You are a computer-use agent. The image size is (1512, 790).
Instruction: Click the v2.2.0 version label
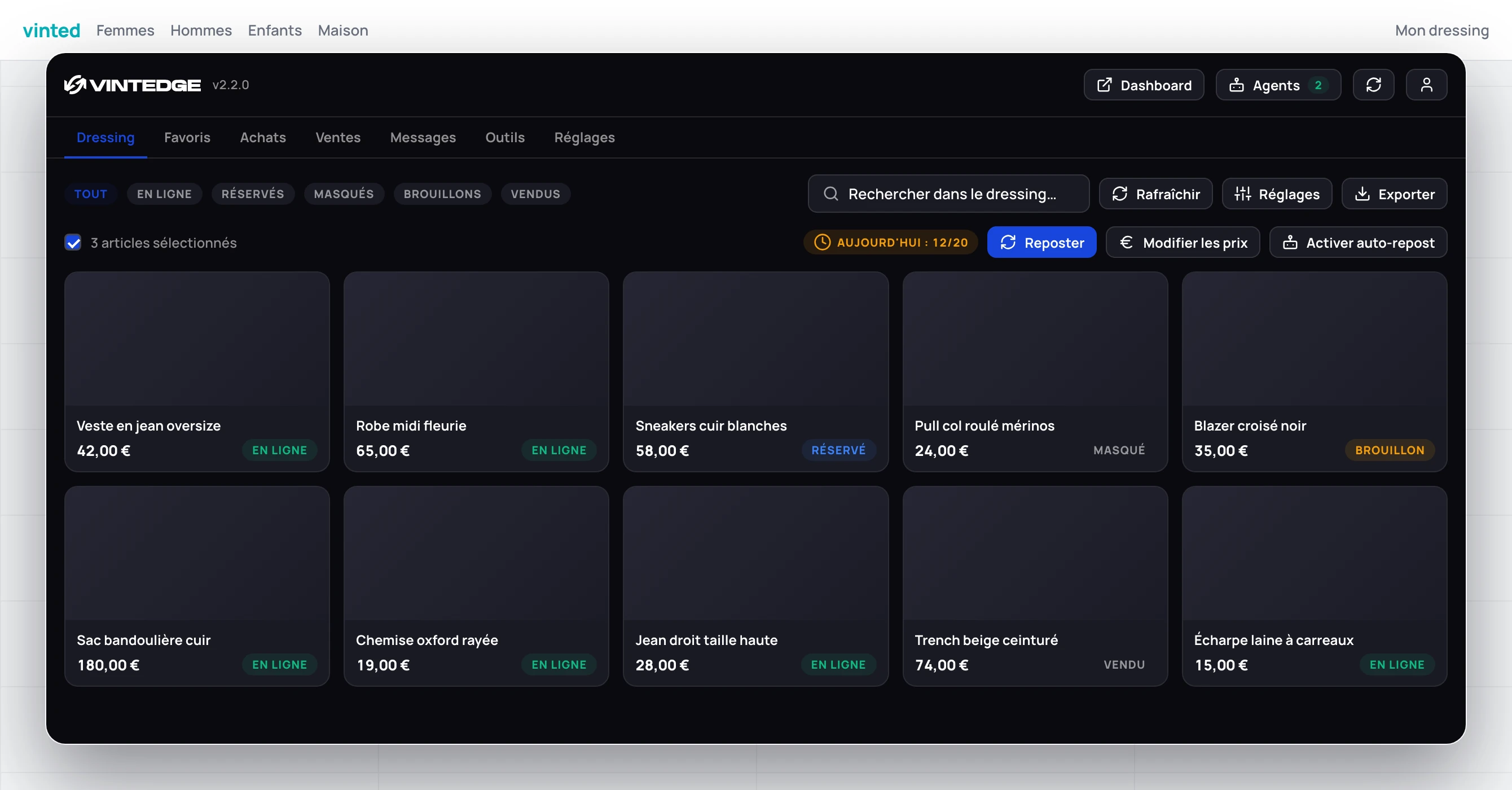pos(231,85)
